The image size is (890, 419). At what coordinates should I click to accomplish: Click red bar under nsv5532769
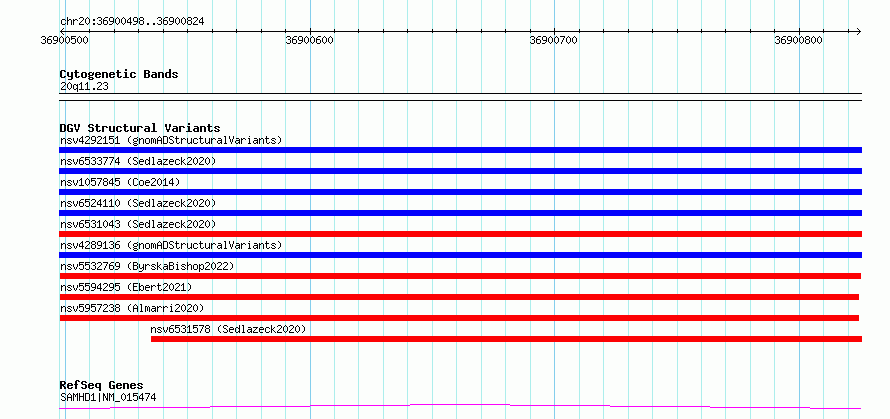click(x=460, y=276)
